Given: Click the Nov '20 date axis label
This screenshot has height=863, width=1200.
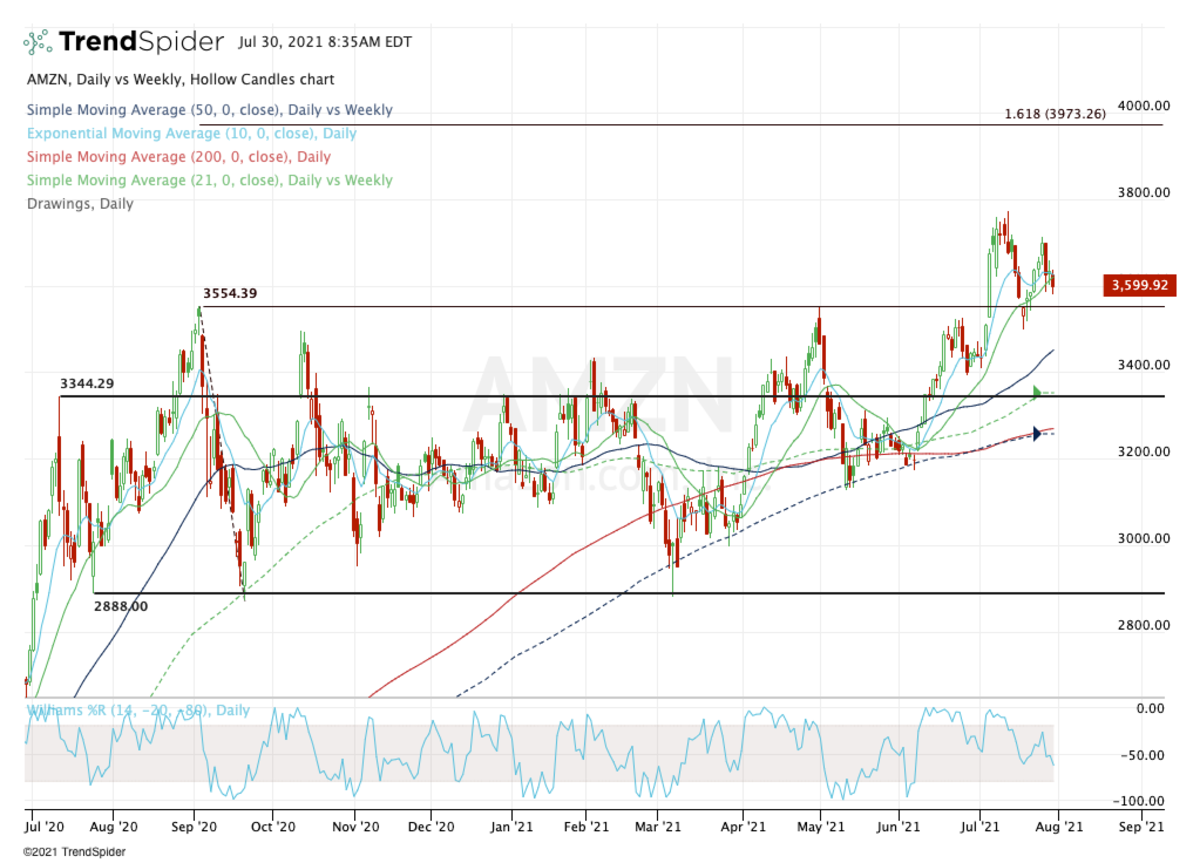Looking at the screenshot, I should click(356, 827).
